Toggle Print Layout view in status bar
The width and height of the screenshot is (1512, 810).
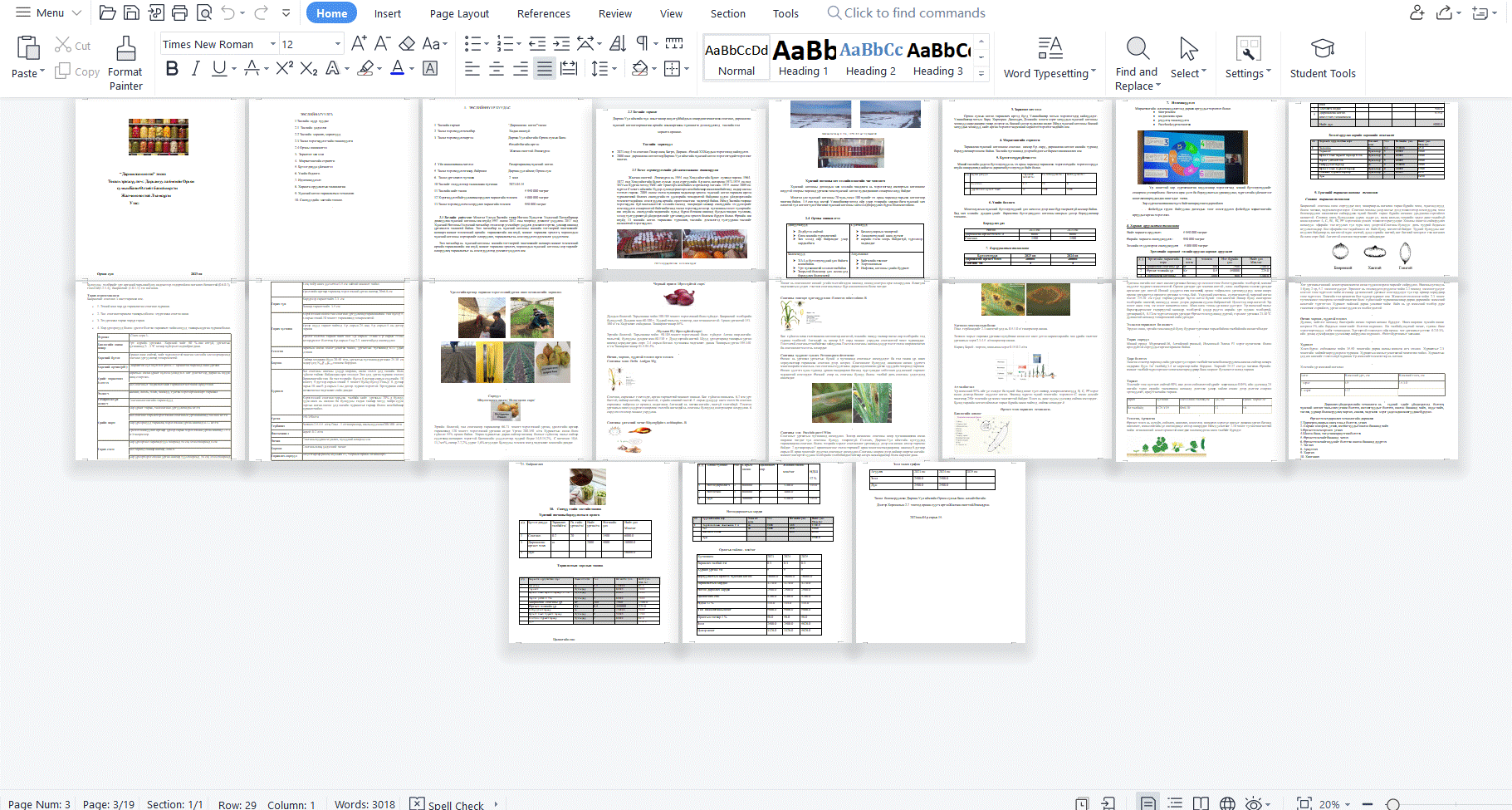click(x=1147, y=803)
